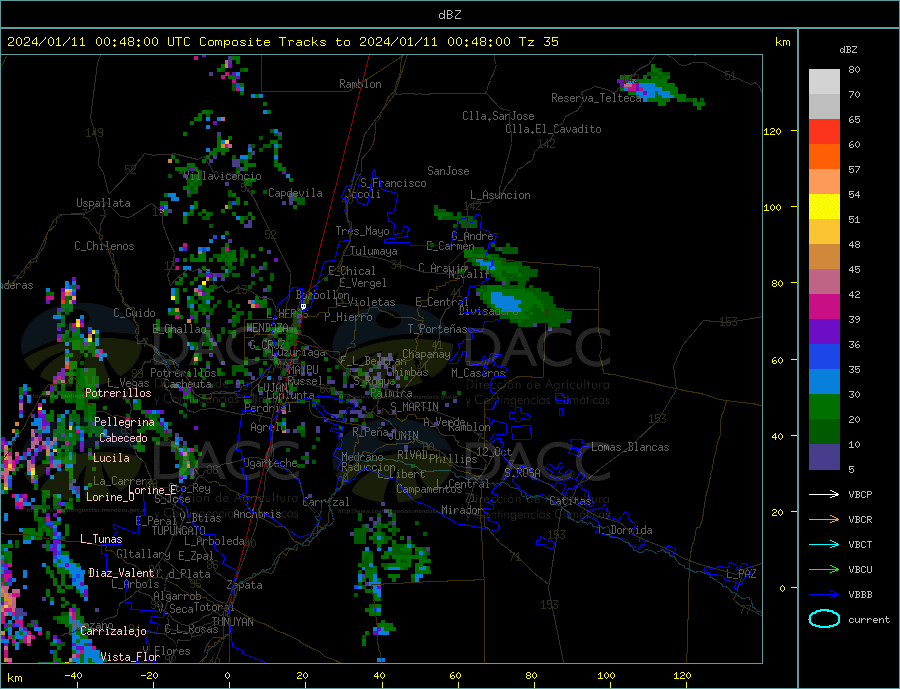Click the 80 dBZ light gray swatch
Viewport: 900px width, 689px height.
(x=824, y=82)
